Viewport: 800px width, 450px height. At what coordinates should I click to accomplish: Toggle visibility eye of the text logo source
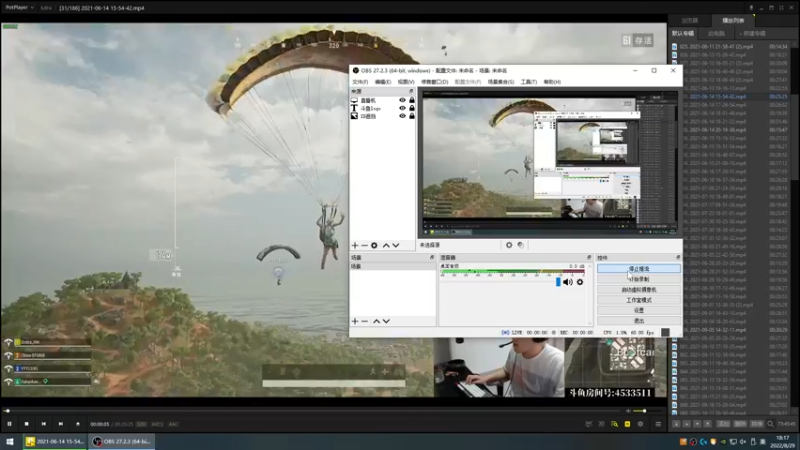click(x=403, y=108)
